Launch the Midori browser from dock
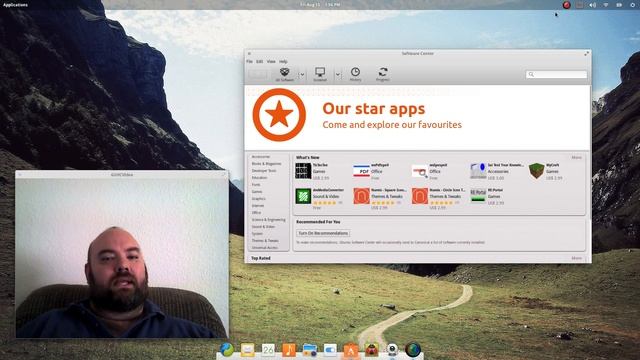The width and height of the screenshot is (640, 360). 227,350
